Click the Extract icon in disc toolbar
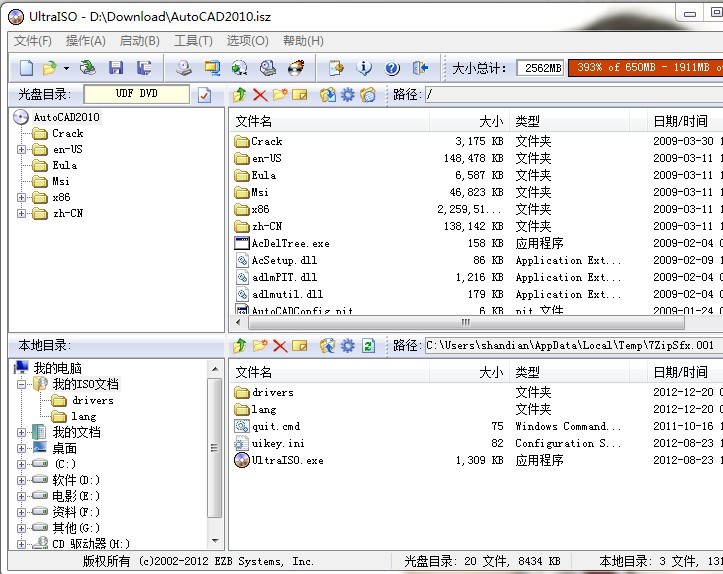723x574 pixels. click(x=327, y=95)
